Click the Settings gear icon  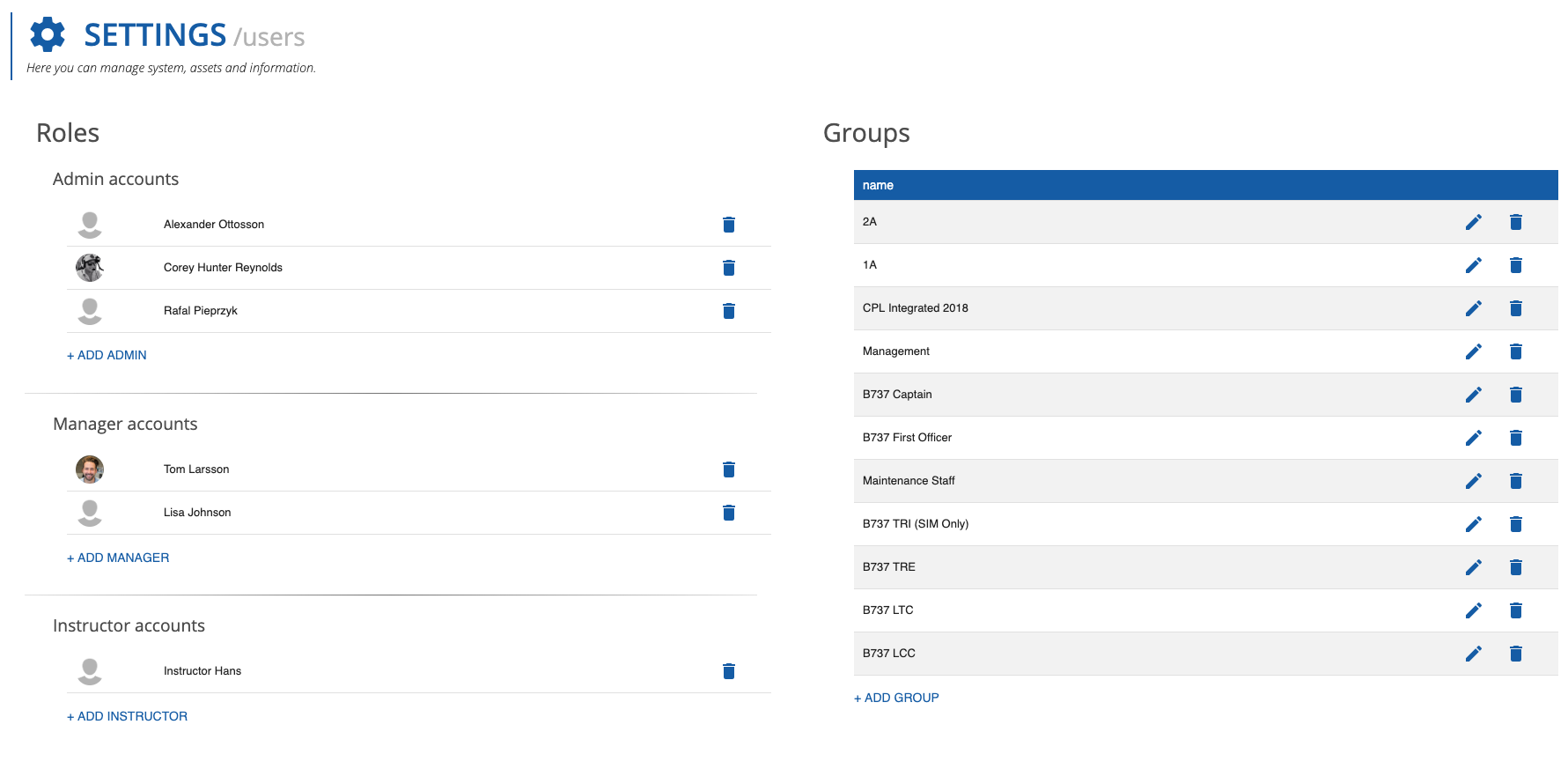coord(48,34)
